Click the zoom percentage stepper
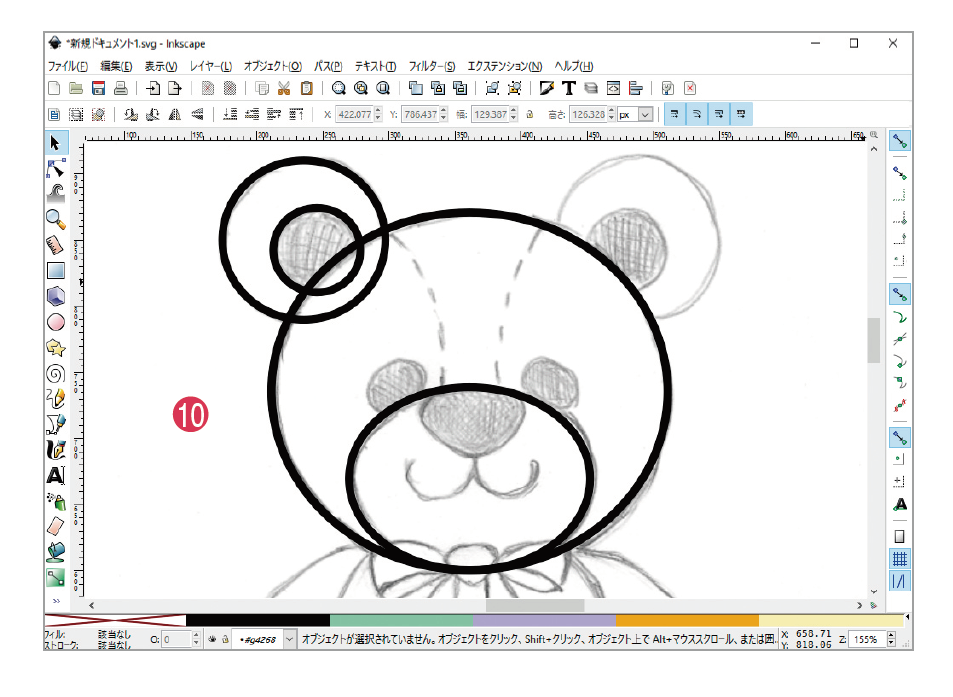Viewport: 953px width, 697px height. point(891,639)
